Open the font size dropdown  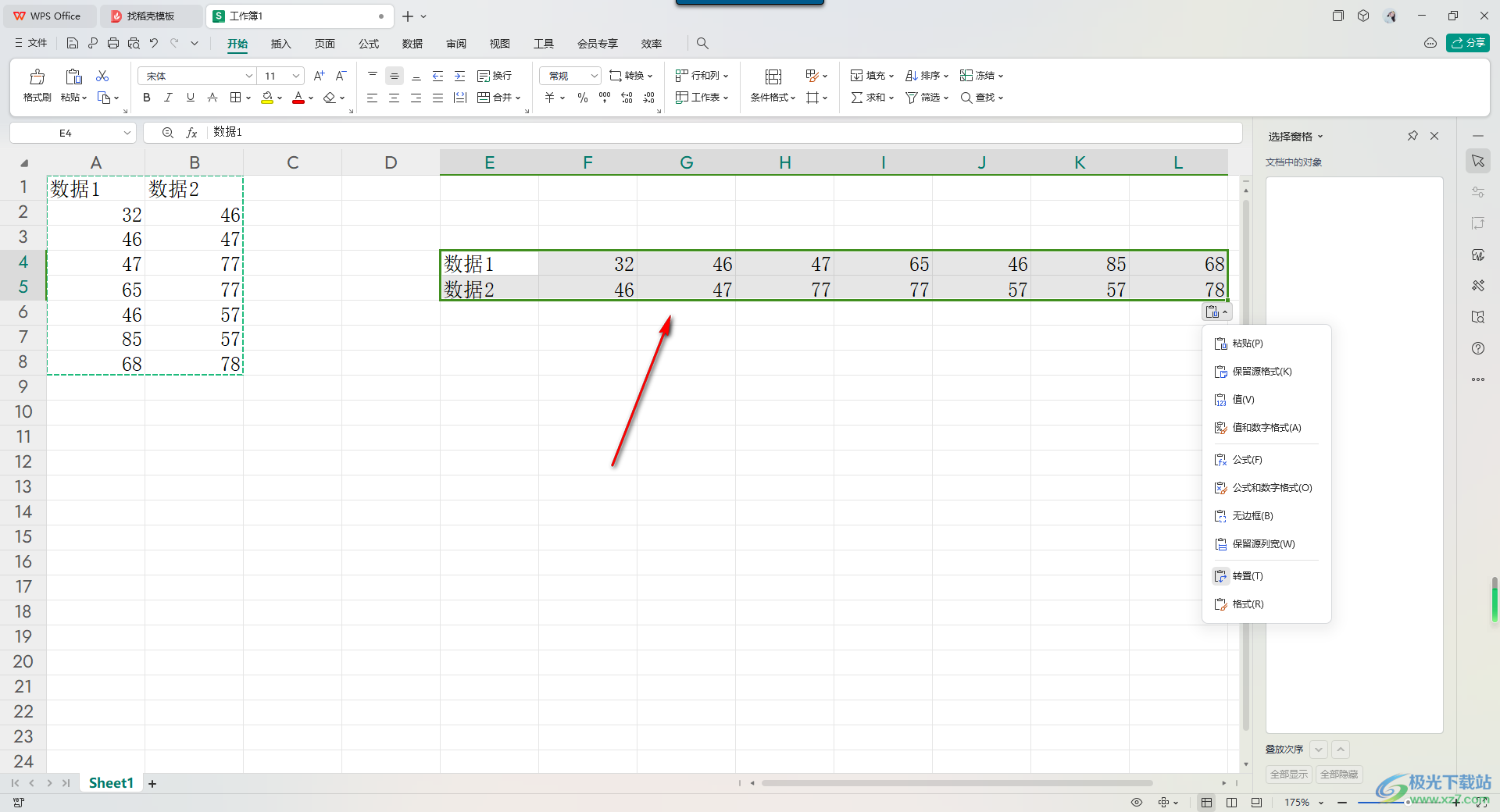[x=296, y=76]
